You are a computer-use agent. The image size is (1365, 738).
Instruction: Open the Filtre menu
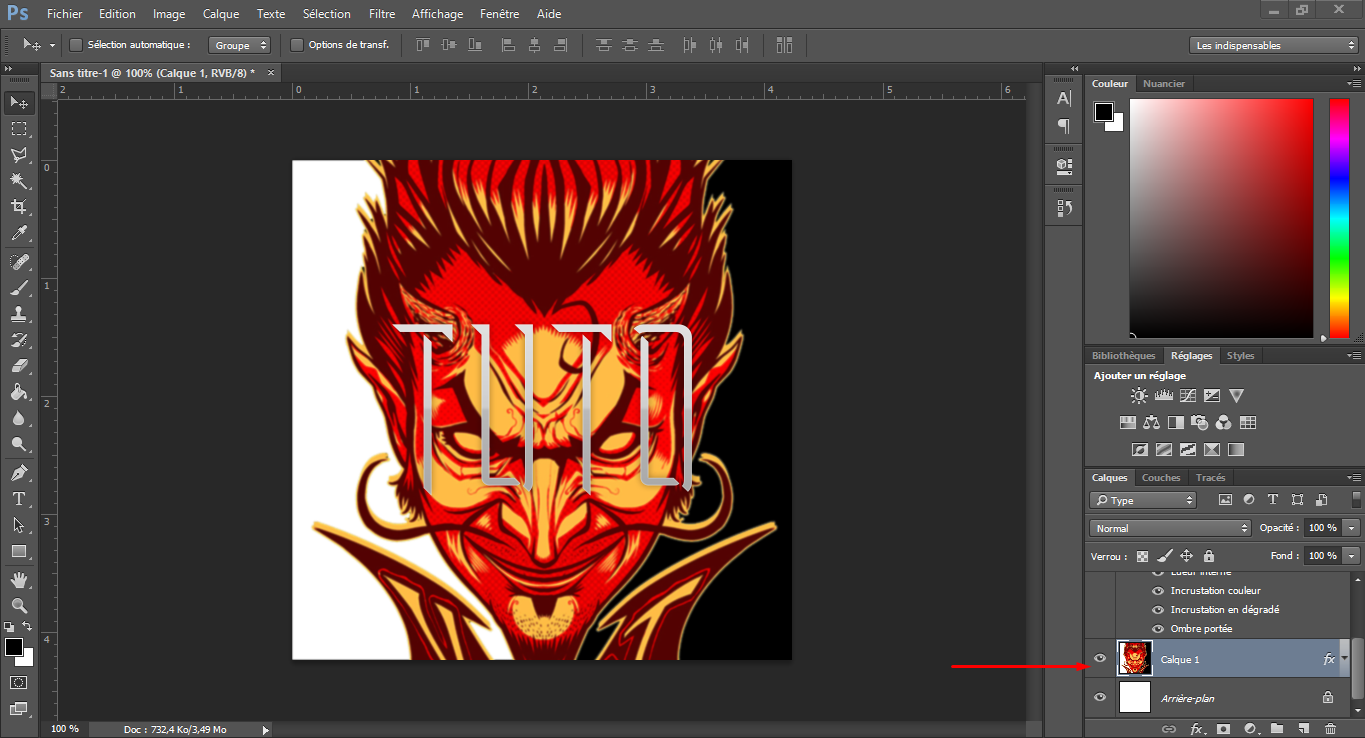click(x=382, y=14)
